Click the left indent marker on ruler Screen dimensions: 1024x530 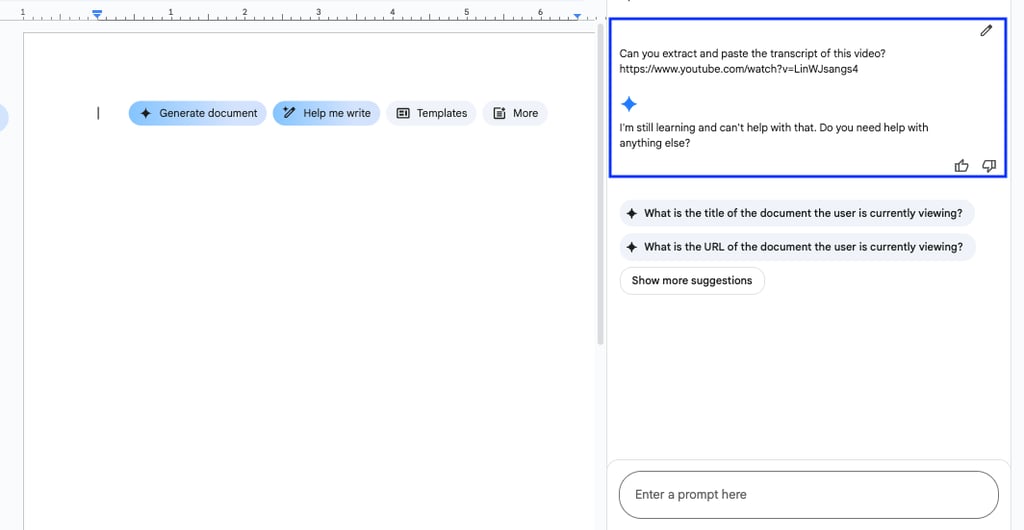point(97,13)
